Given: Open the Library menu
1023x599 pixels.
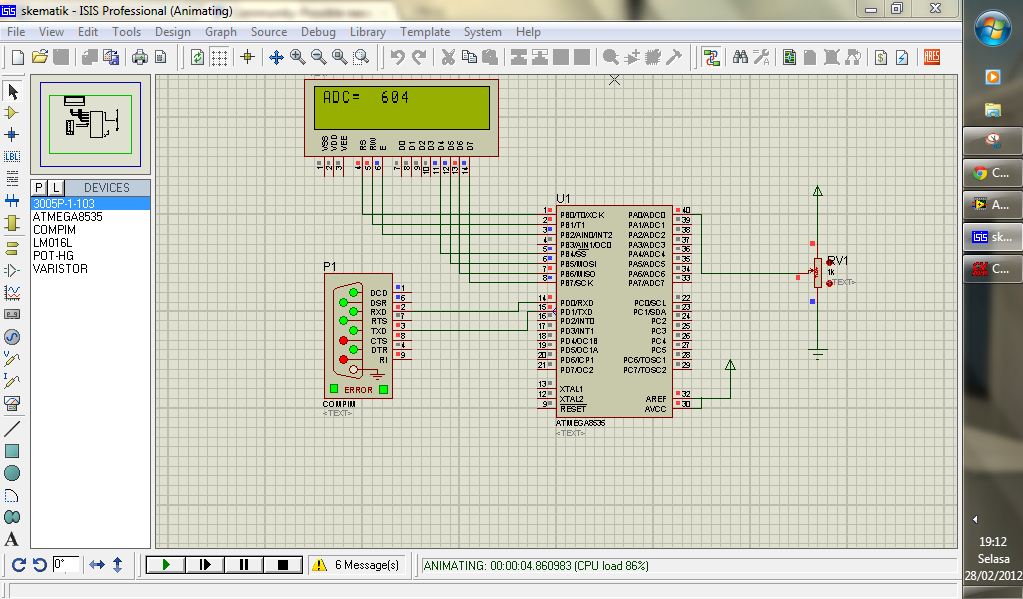Looking at the screenshot, I should 367,32.
